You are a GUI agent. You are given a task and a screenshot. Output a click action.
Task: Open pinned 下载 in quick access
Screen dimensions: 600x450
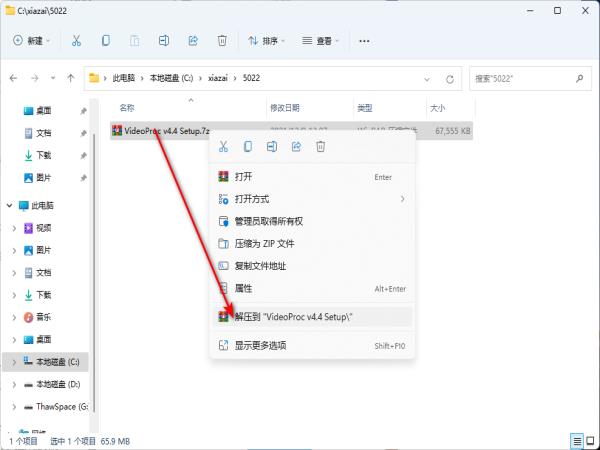point(38,155)
